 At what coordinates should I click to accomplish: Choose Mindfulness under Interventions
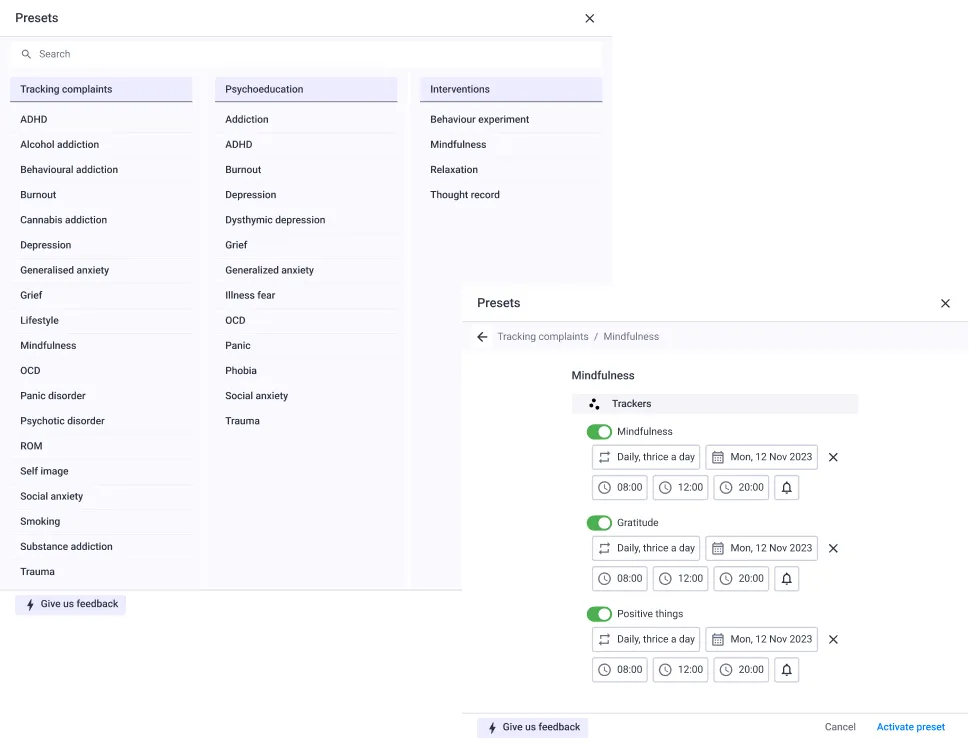click(511, 145)
